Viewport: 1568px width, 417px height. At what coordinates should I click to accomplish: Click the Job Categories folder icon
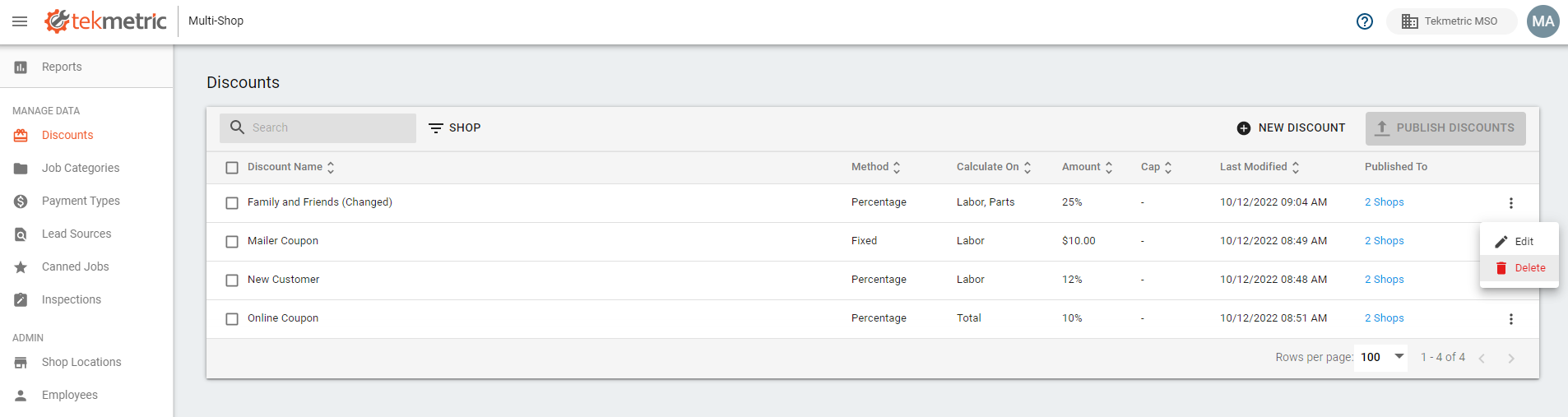point(21,169)
